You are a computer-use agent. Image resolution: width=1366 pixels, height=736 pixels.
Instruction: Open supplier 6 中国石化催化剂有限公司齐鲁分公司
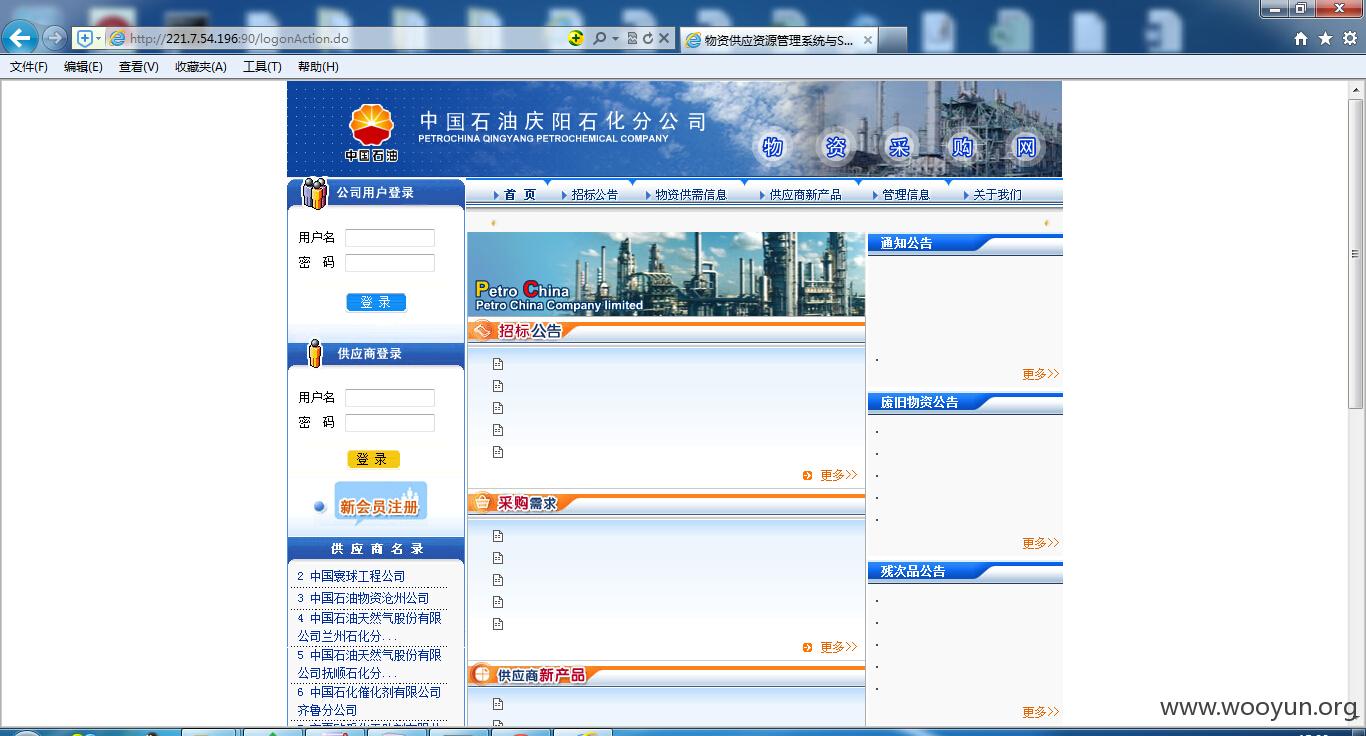tap(369, 701)
